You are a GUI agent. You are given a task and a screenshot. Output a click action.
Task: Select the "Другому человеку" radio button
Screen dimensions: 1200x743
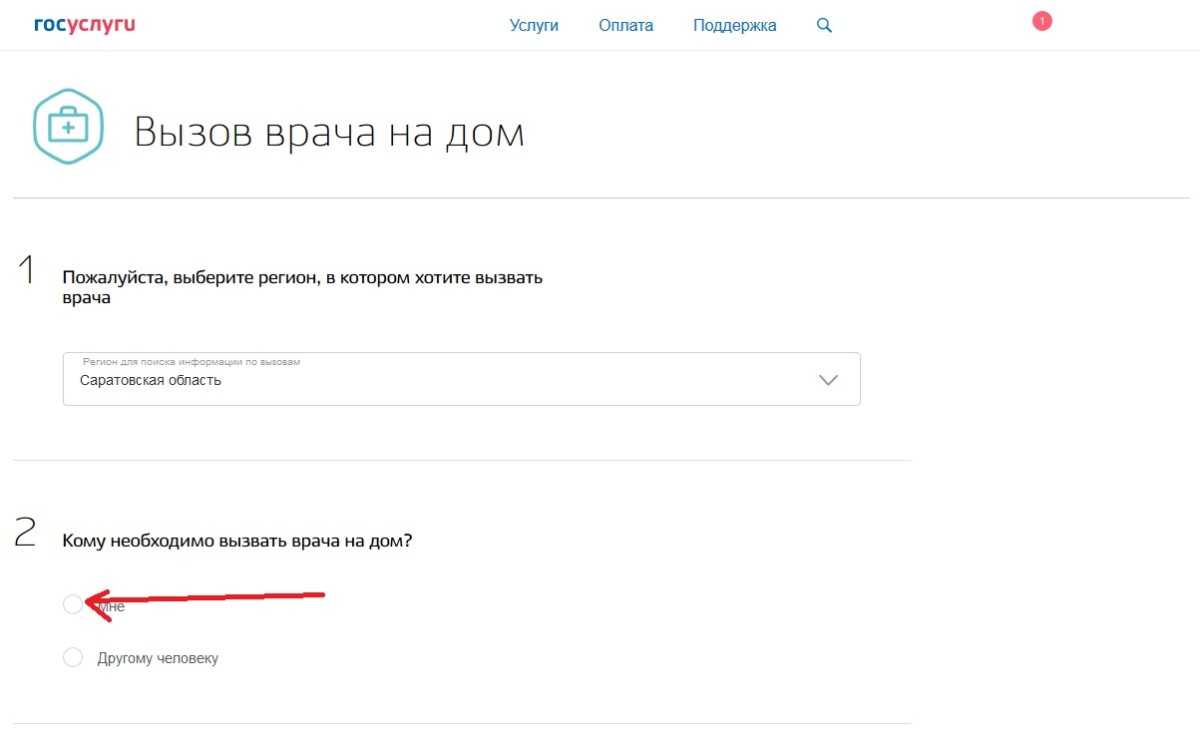coord(72,657)
